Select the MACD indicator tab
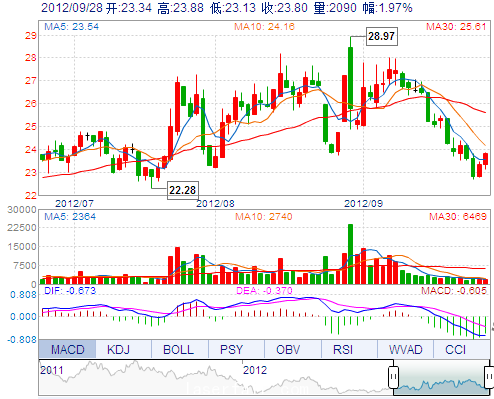The width and height of the screenshot is (494, 399). (x=68, y=349)
